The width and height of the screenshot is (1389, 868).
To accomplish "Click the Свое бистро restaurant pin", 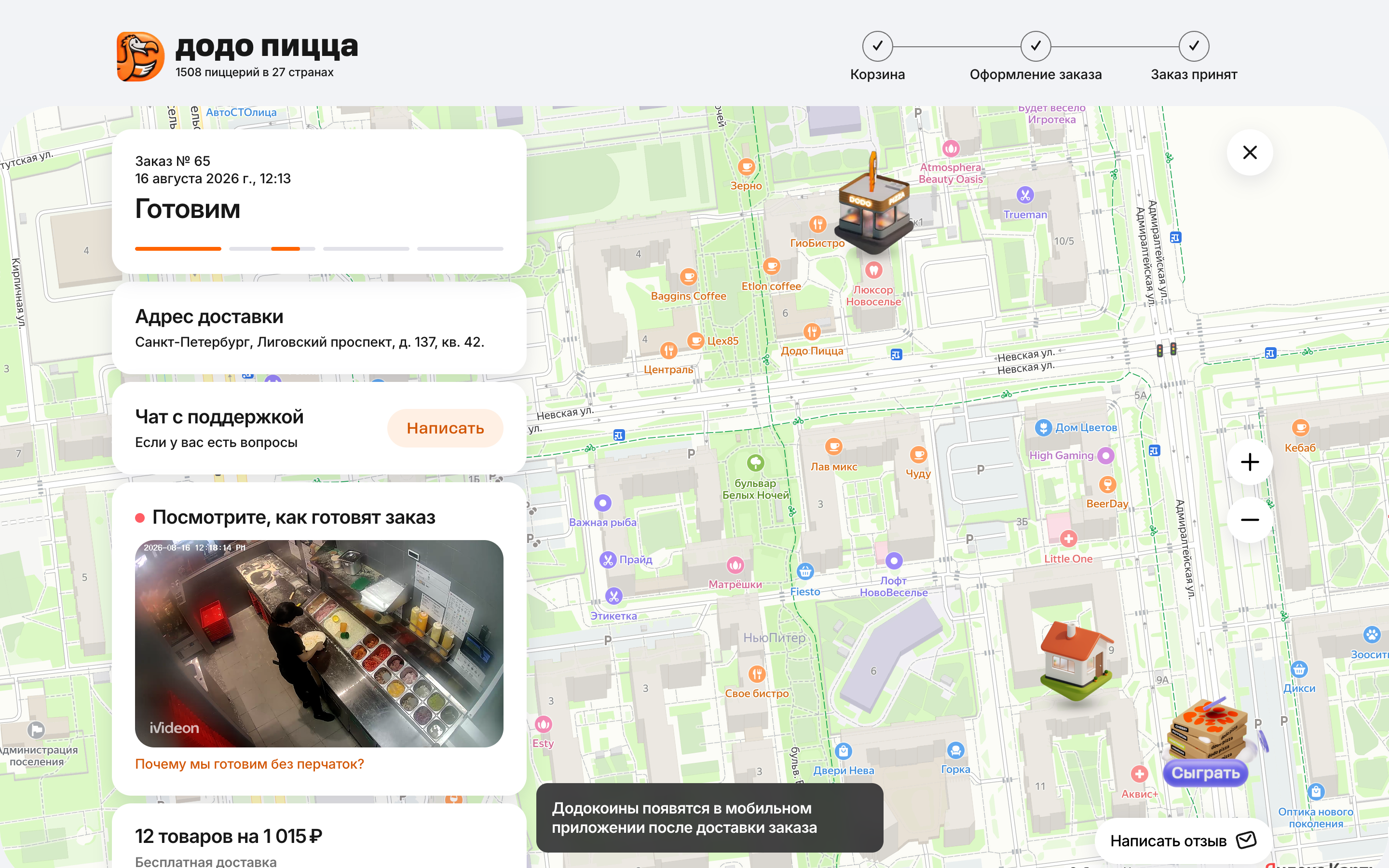I will point(757,674).
